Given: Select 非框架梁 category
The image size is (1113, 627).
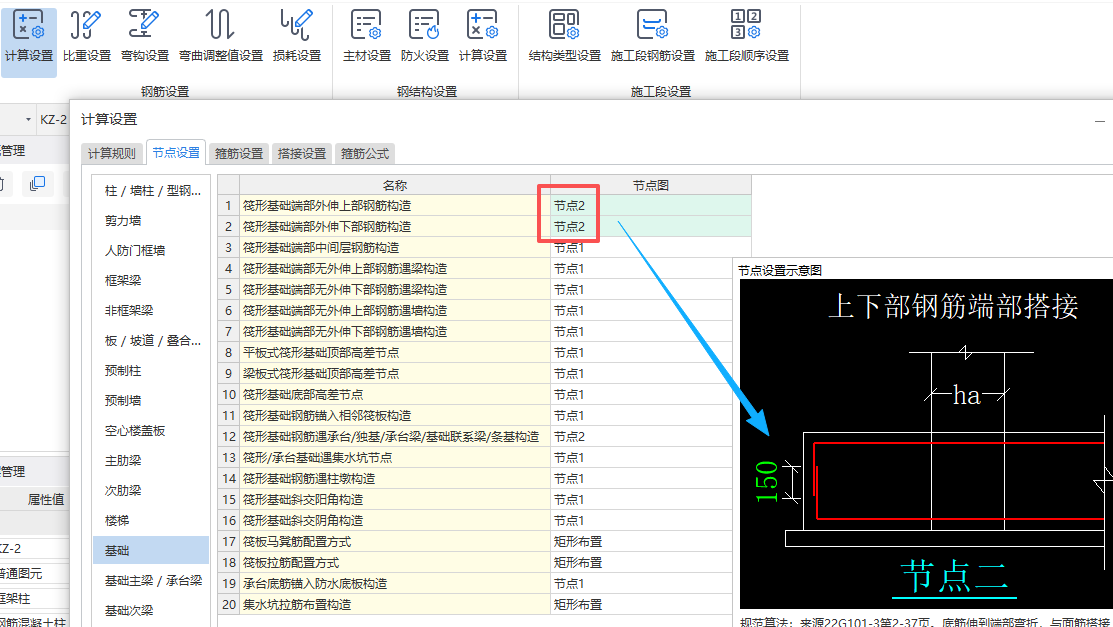Looking at the screenshot, I should click(152, 310).
